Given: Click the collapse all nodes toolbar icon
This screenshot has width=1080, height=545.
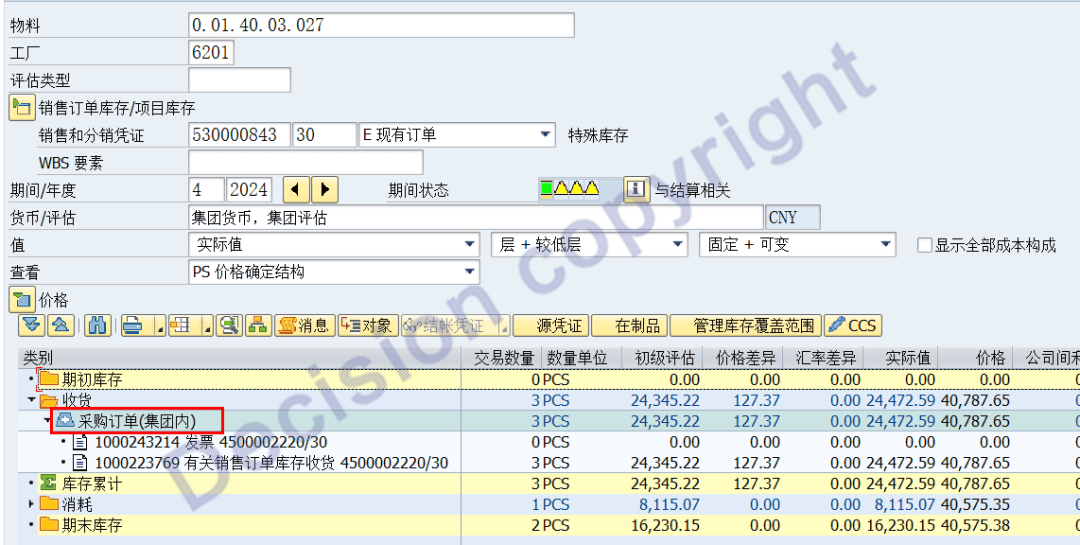Looking at the screenshot, I should pos(60,325).
